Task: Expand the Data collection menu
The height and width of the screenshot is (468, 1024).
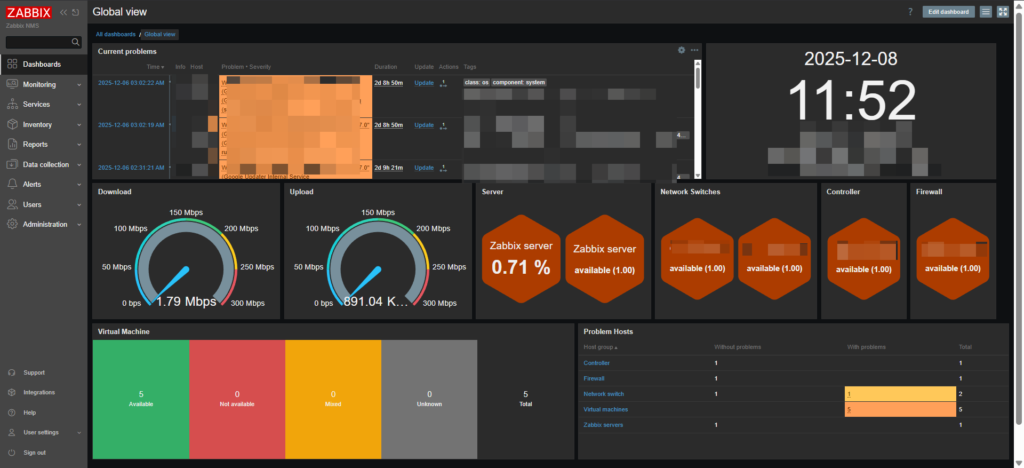Action: 46,164
